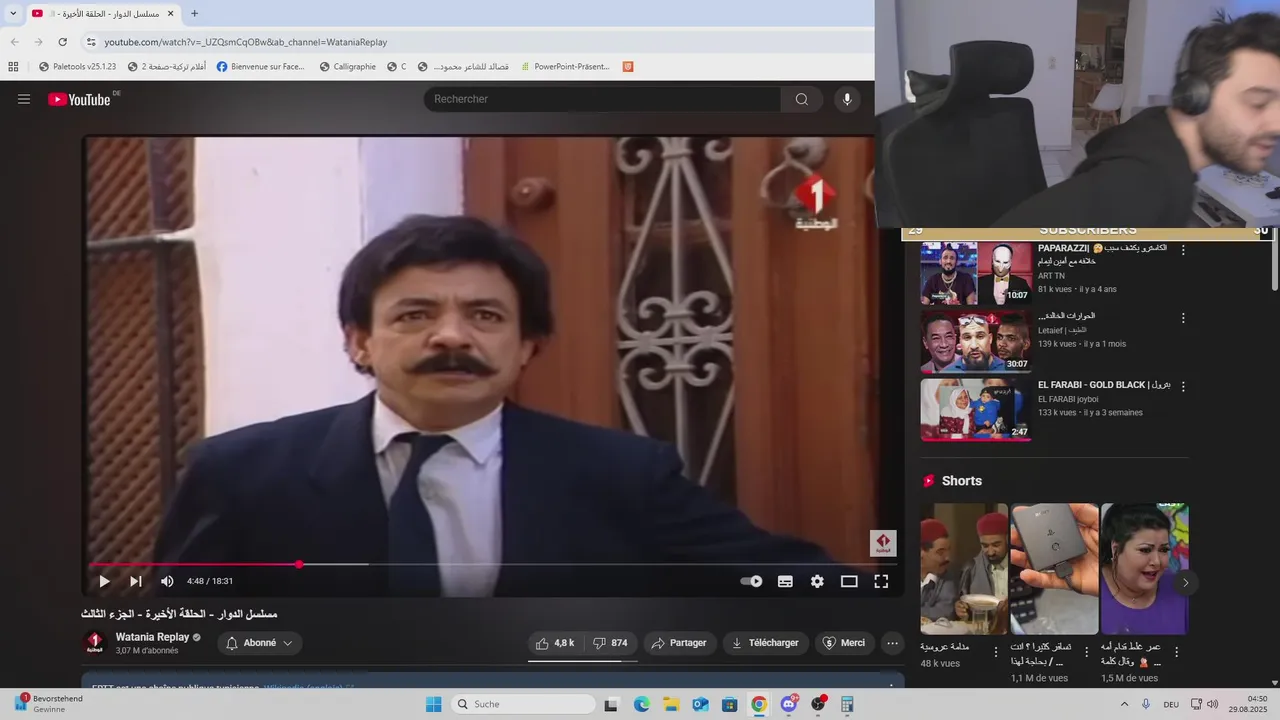Open PAPARAZZI video thumbnail
1280x720 pixels.
point(975,273)
